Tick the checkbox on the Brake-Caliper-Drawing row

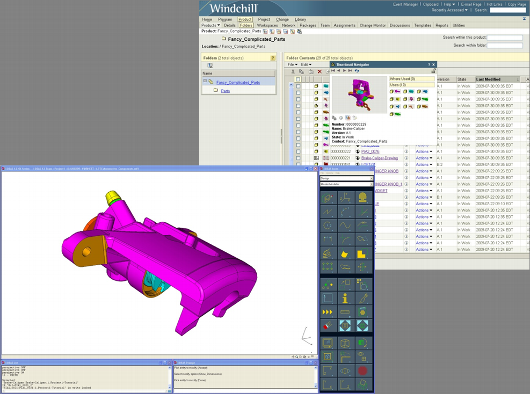tap(298, 158)
